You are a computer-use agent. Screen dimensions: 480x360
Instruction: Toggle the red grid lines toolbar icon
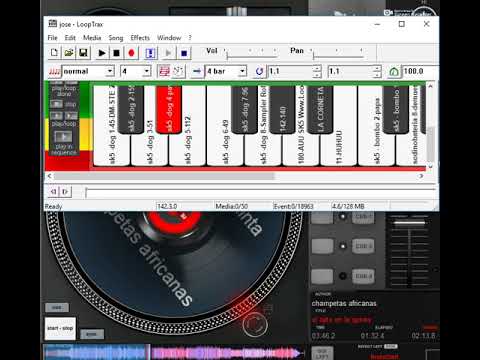(164, 71)
